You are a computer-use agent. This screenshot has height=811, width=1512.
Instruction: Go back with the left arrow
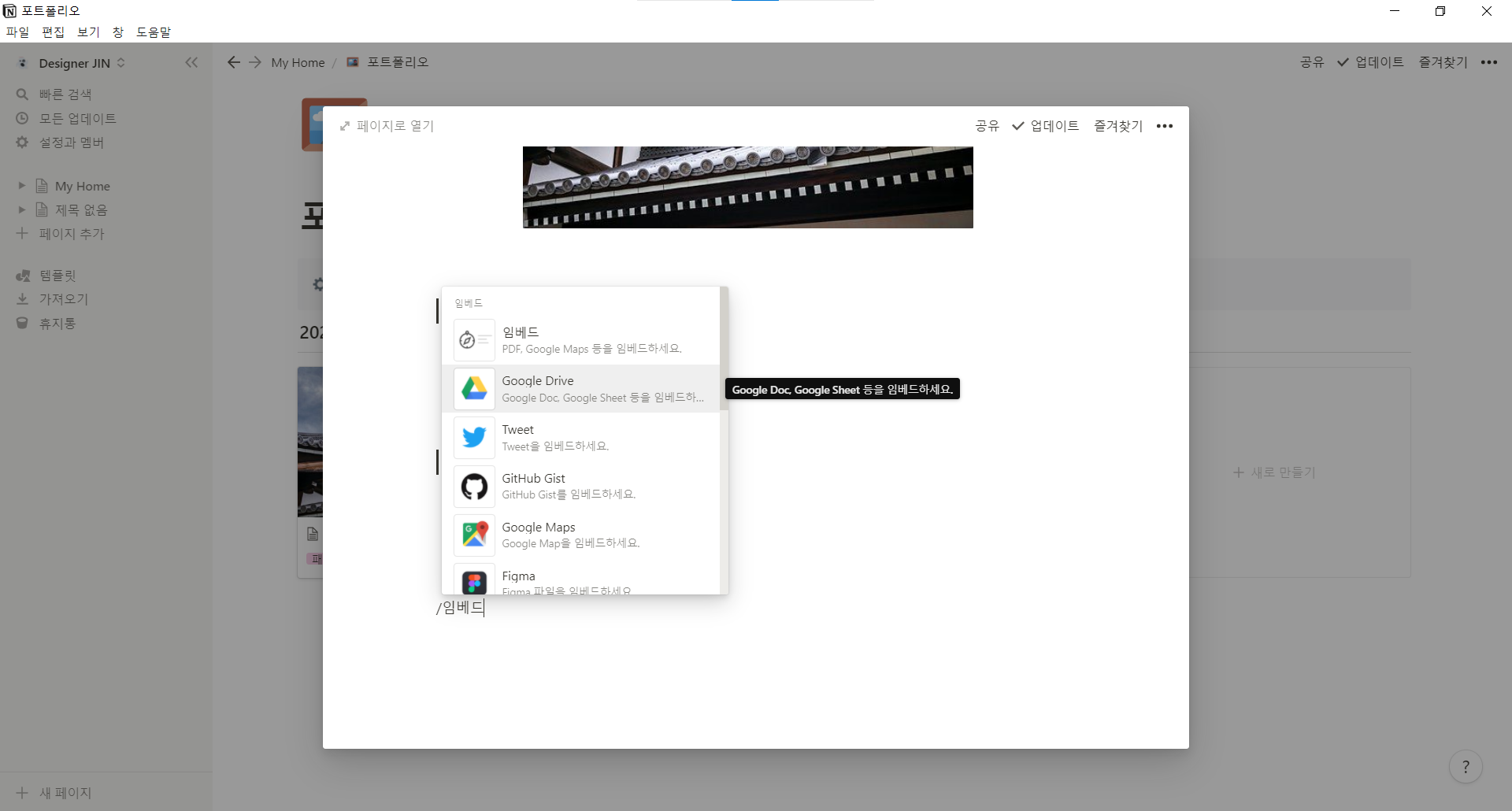233,62
